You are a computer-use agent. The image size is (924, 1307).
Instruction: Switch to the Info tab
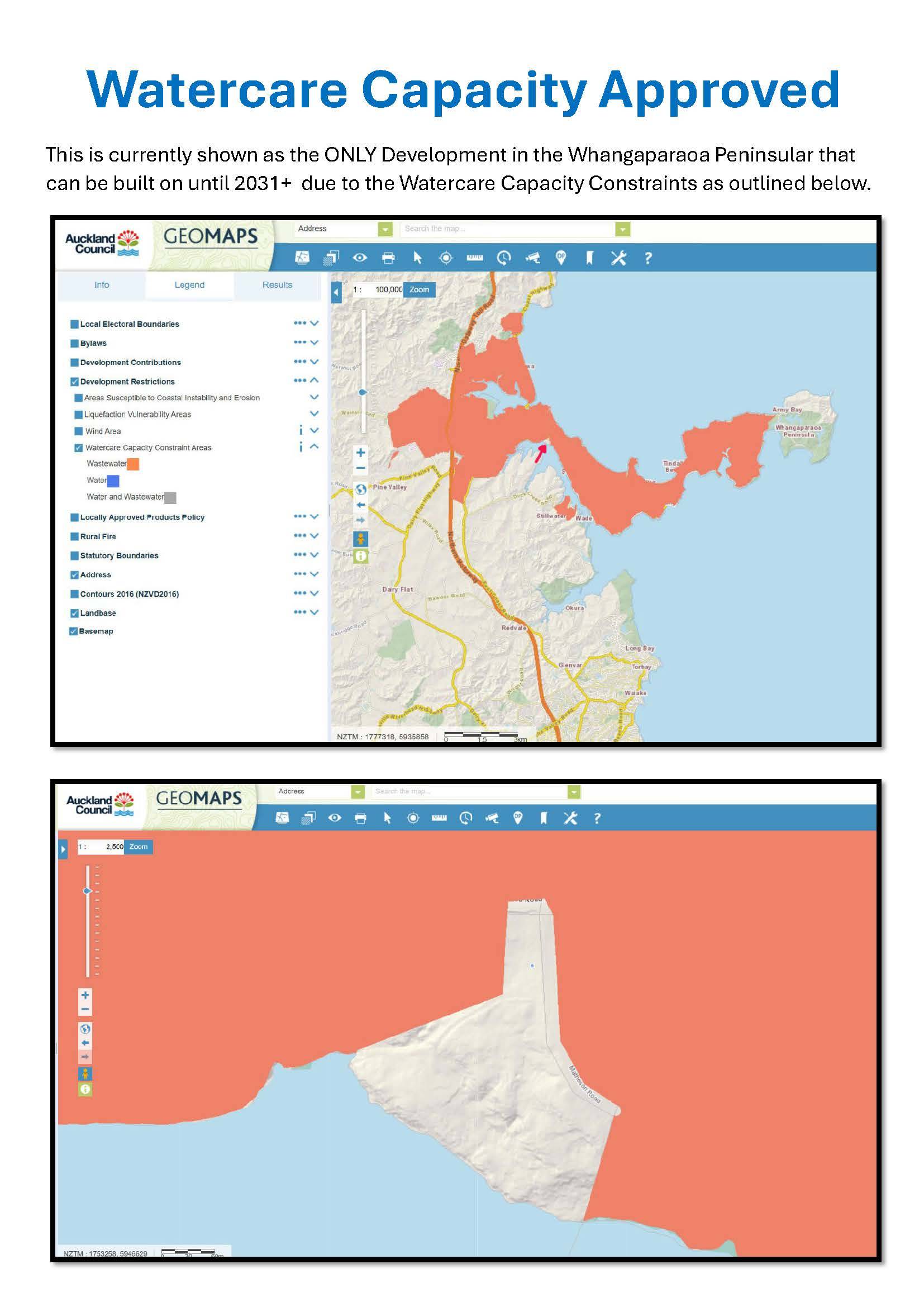102,284
